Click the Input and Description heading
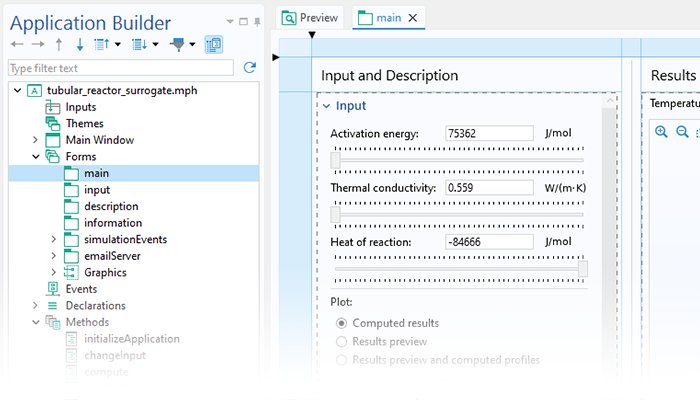Image resolution: width=700 pixels, height=400 pixels. pyautogui.click(x=389, y=75)
